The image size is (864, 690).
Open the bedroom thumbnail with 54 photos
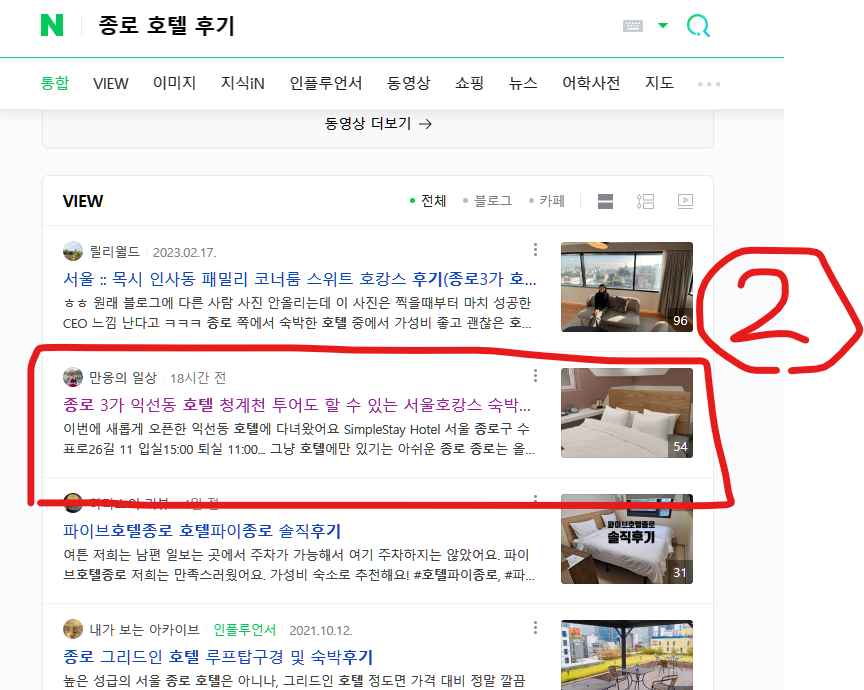pyautogui.click(x=627, y=413)
